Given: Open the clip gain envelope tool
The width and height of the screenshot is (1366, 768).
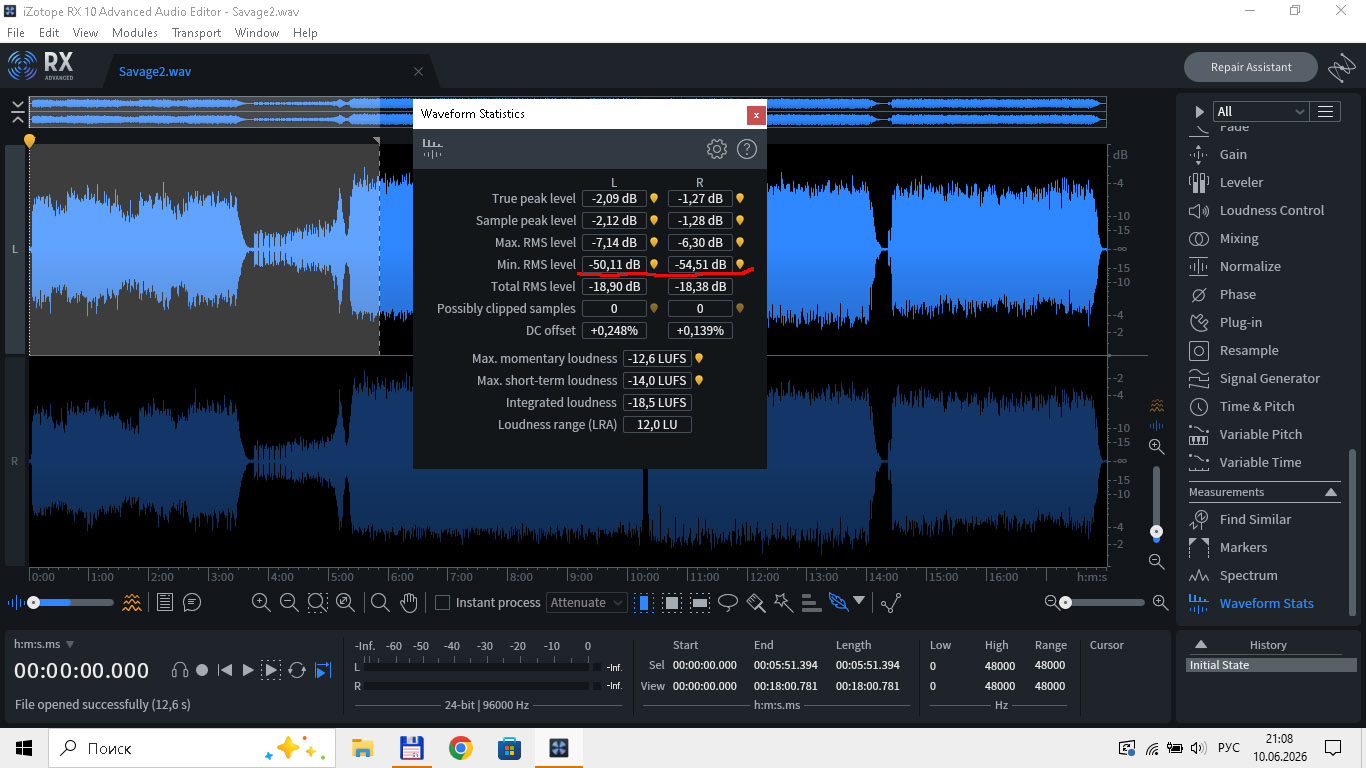Looking at the screenshot, I should click(891, 602).
